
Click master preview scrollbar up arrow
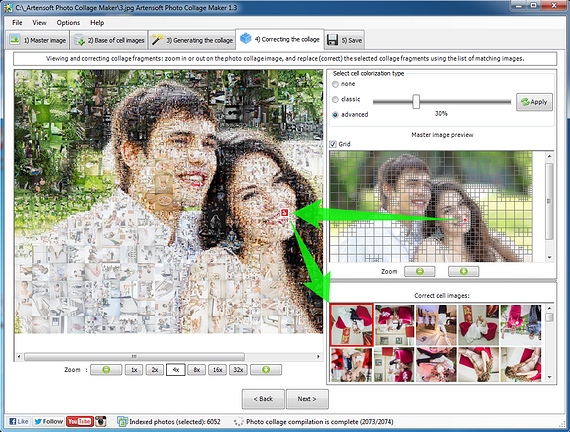tap(549, 156)
